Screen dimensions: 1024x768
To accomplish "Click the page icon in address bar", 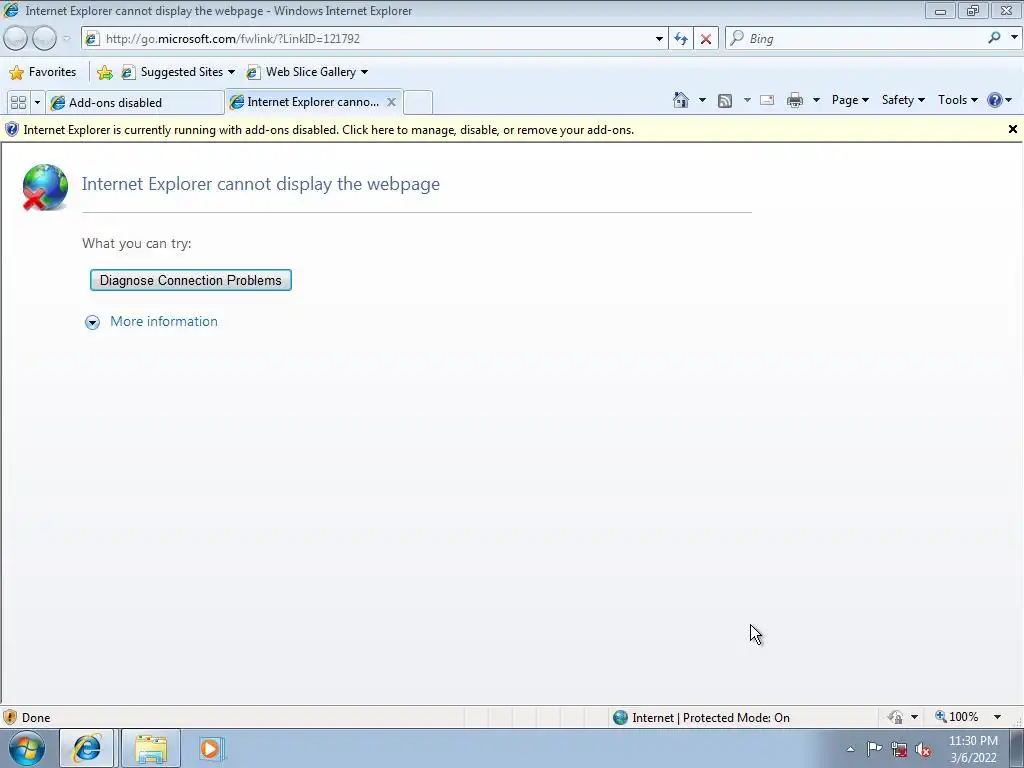I will 92,39.
